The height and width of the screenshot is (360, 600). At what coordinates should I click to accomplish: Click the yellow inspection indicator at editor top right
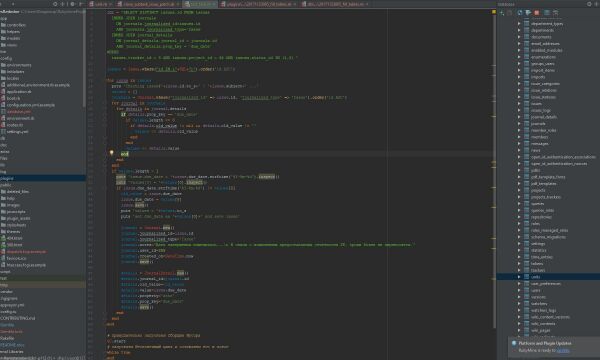(x=494, y=12)
